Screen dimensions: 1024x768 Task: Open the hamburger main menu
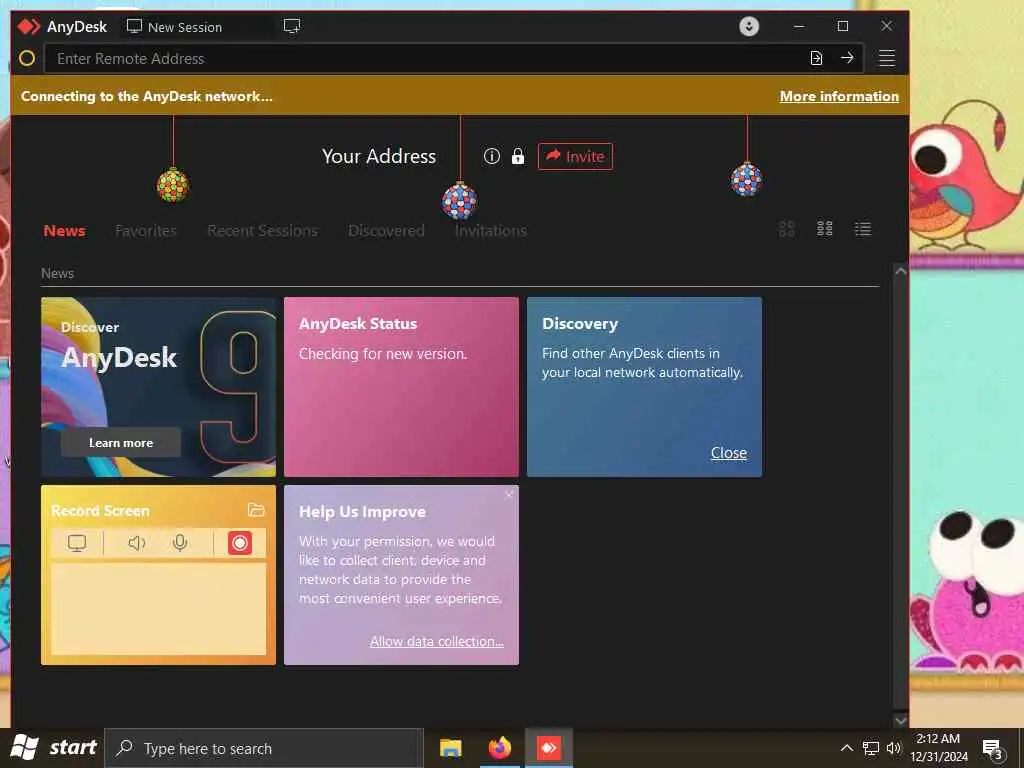click(886, 58)
